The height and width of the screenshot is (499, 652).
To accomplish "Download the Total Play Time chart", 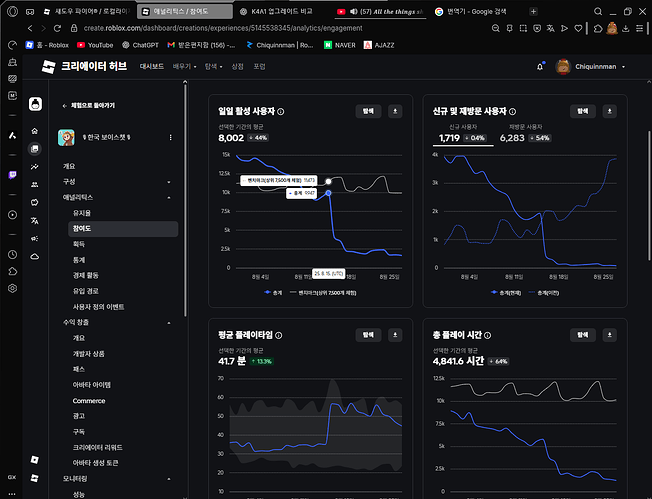I will click(x=610, y=335).
